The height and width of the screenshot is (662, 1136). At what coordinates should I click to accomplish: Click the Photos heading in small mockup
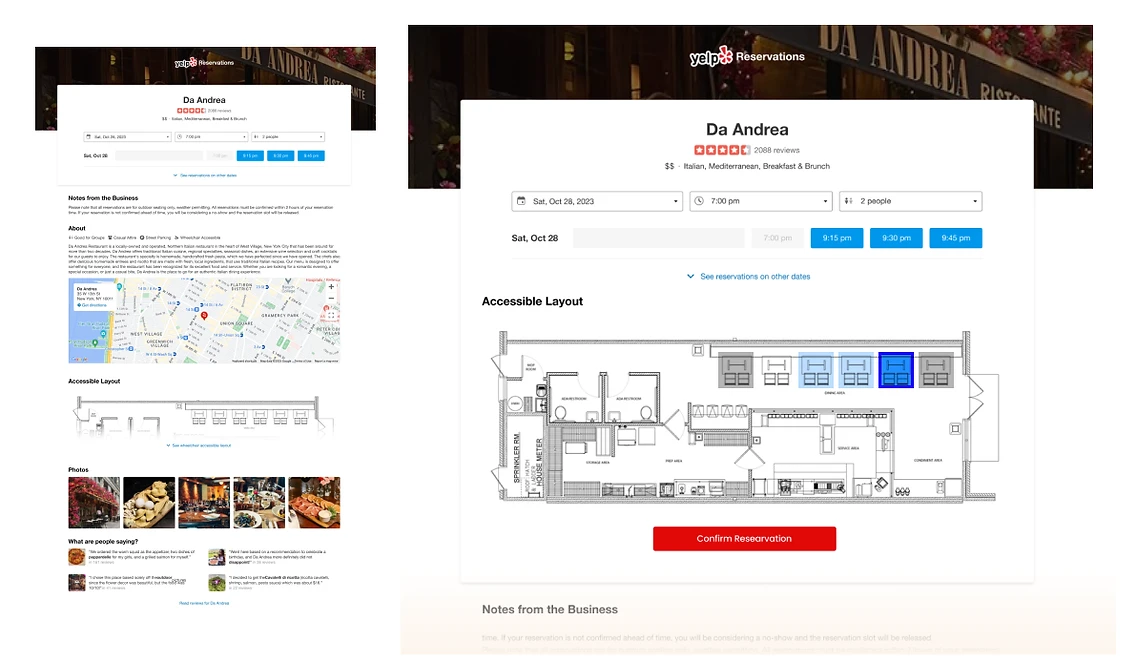[78, 469]
